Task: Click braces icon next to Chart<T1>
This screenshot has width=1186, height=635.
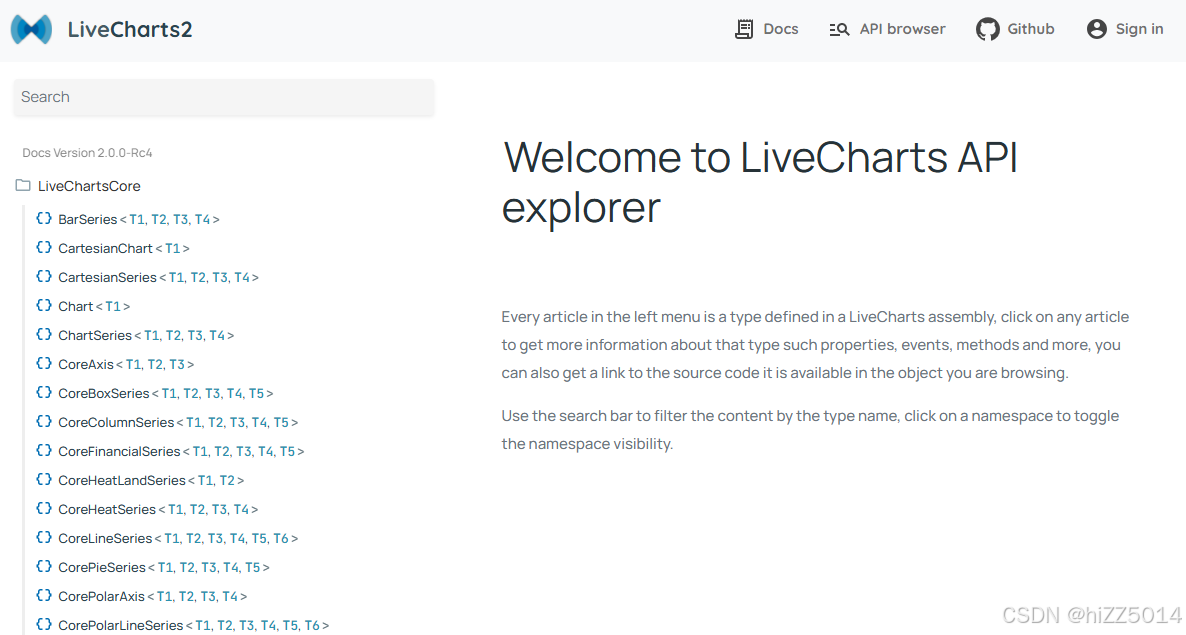Action: (x=44, y=305)
